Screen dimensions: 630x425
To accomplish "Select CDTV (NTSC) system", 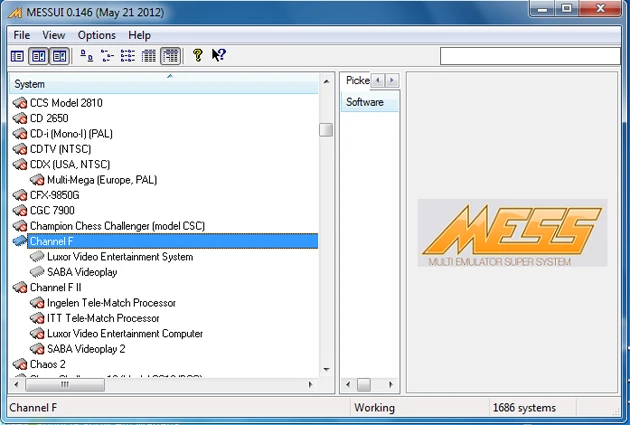I will [60, 149].
